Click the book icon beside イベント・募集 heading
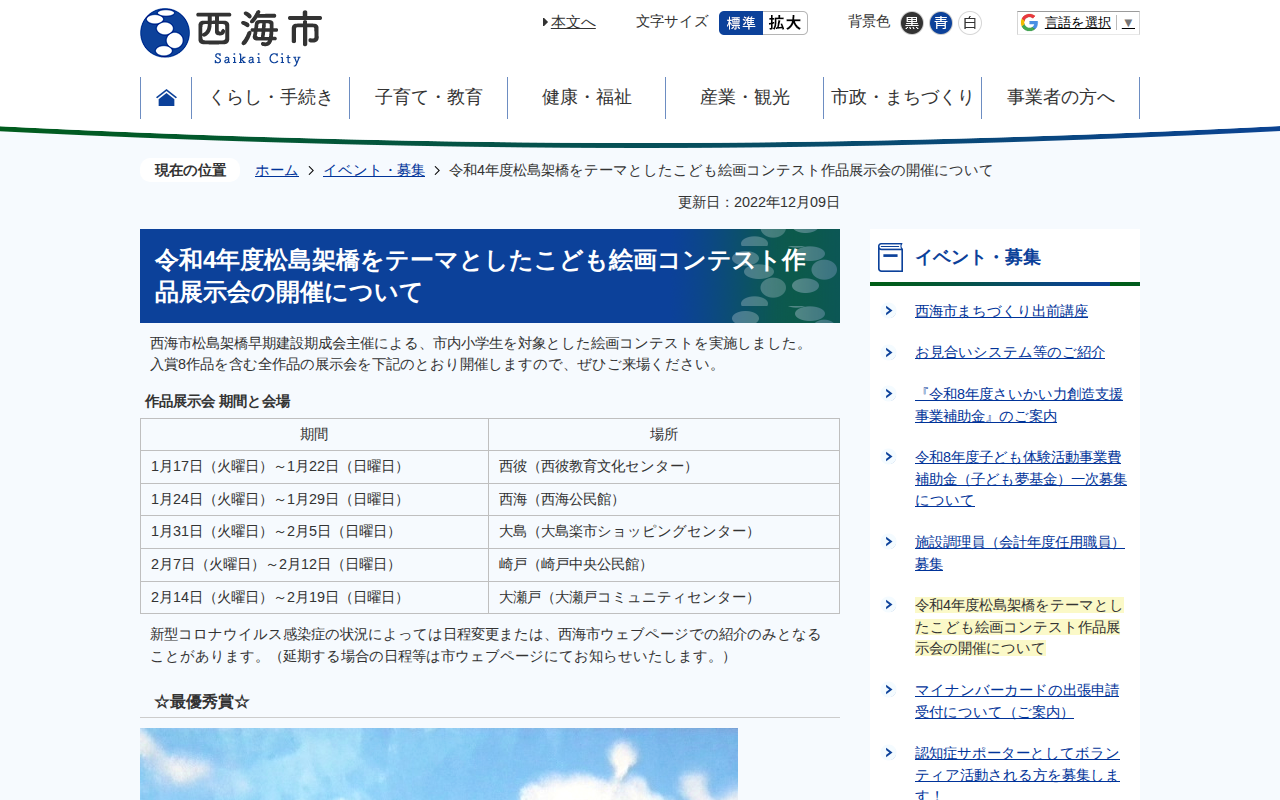The height and width of the screenshot is (800, 1280). [x=890, y=258]
